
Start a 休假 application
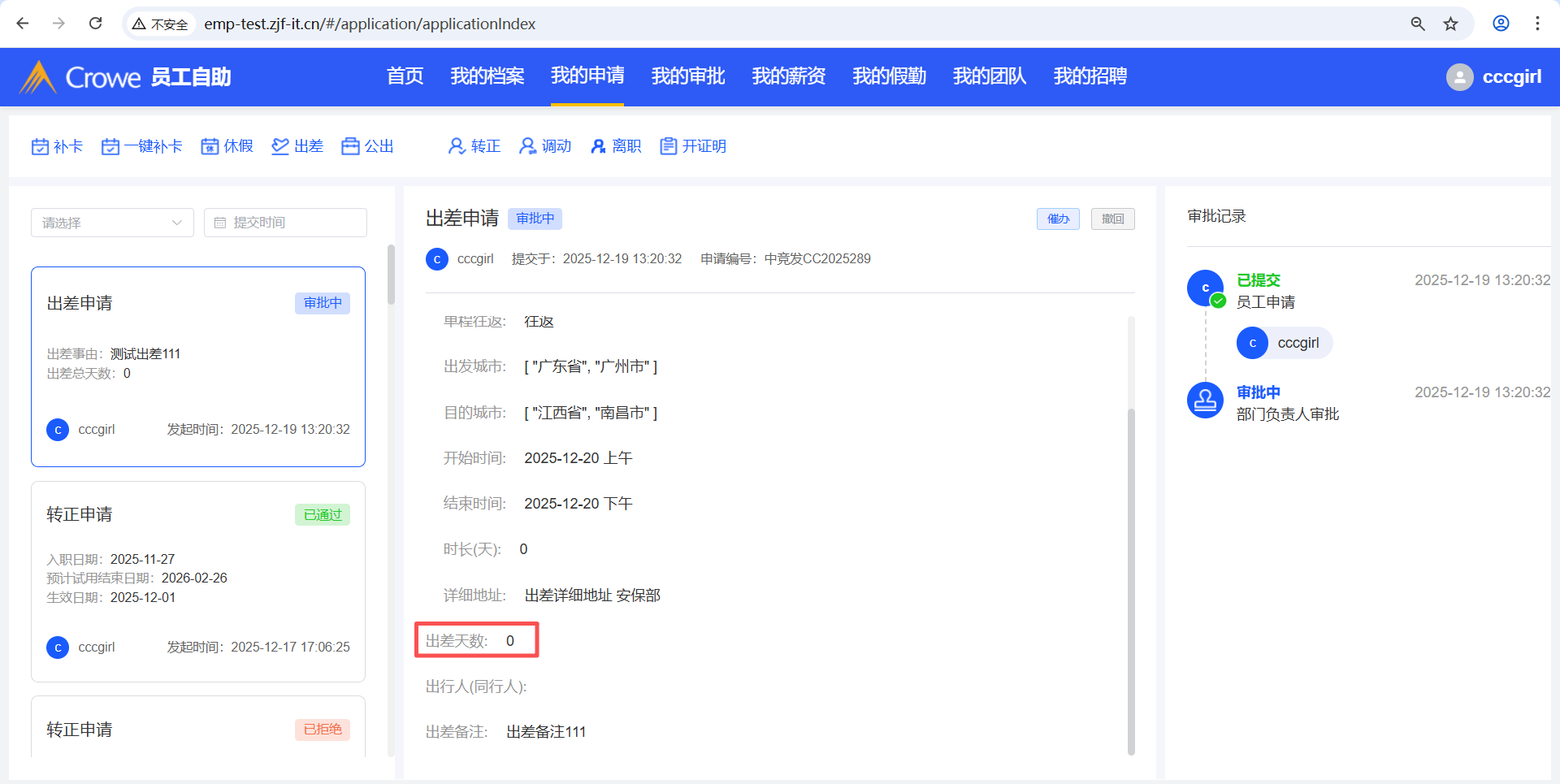[x=227, y=146]
